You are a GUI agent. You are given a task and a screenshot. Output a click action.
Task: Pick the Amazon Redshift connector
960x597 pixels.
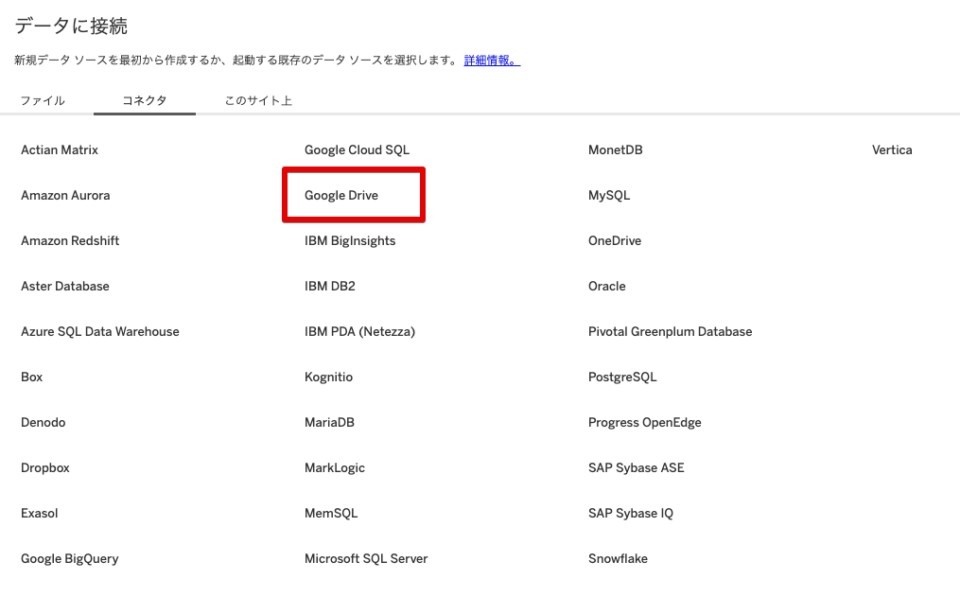tap(70, 241)
